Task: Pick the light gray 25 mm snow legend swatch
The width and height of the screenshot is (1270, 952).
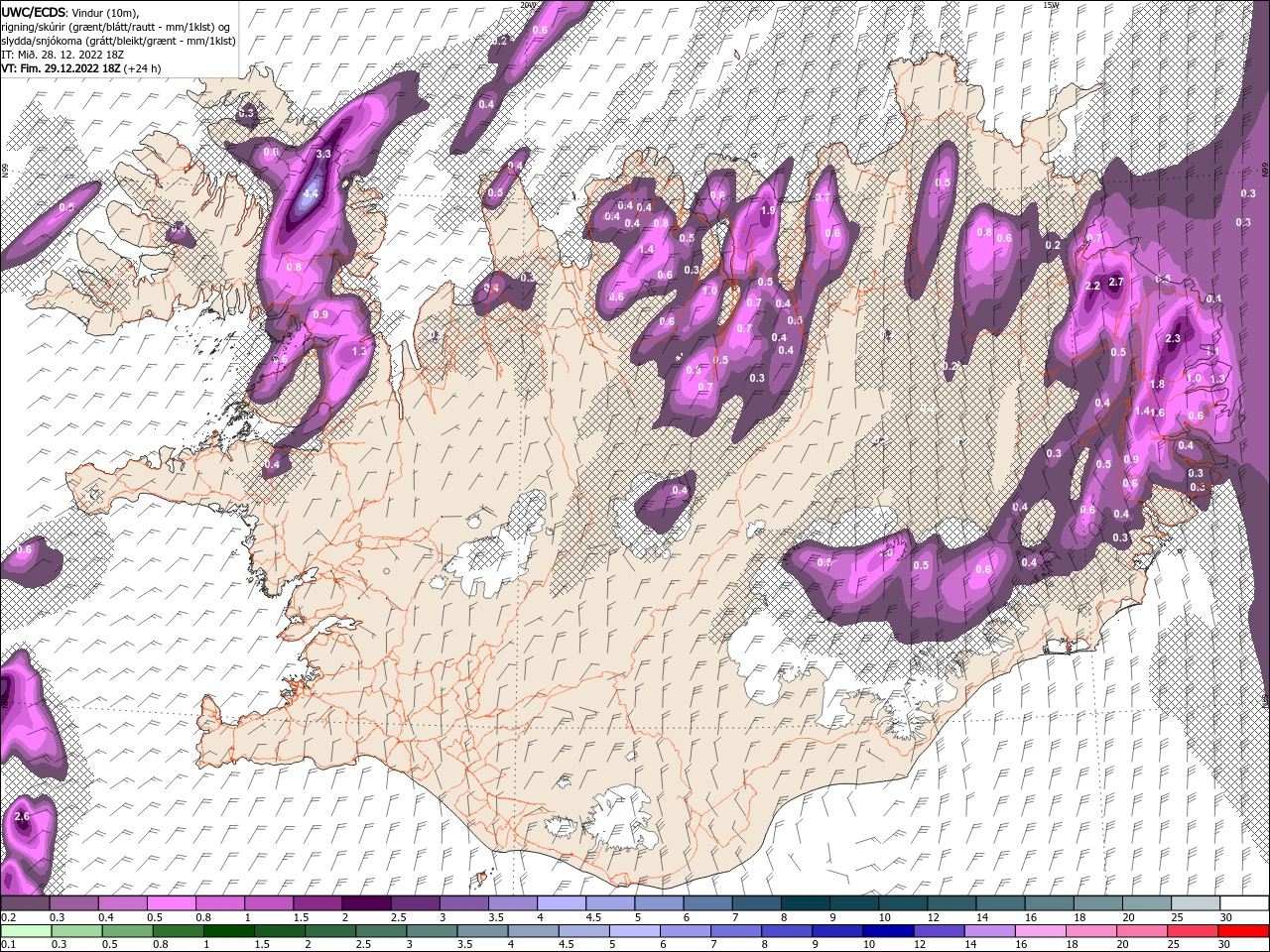Action: (x=1195, y=903)
